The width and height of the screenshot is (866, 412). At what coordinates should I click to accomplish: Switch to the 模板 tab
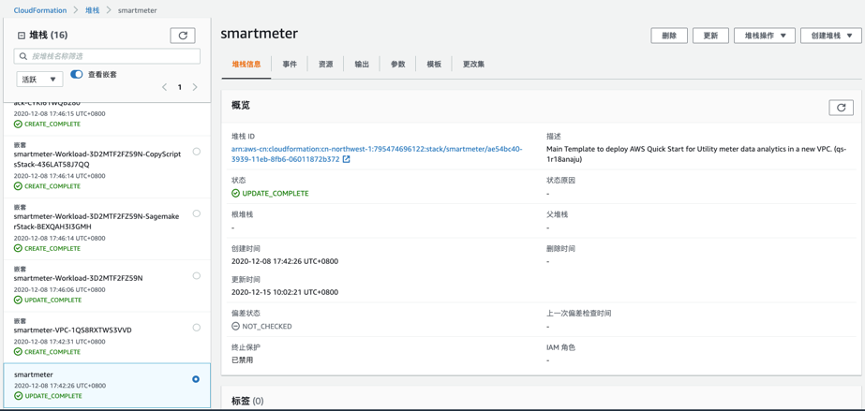coord(434,65)
